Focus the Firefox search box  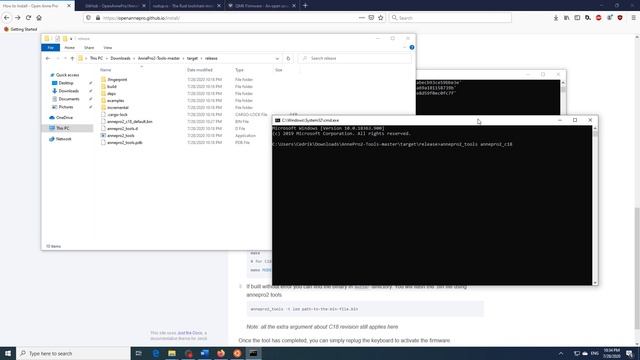pyautogui.click(x=450, y=18)
